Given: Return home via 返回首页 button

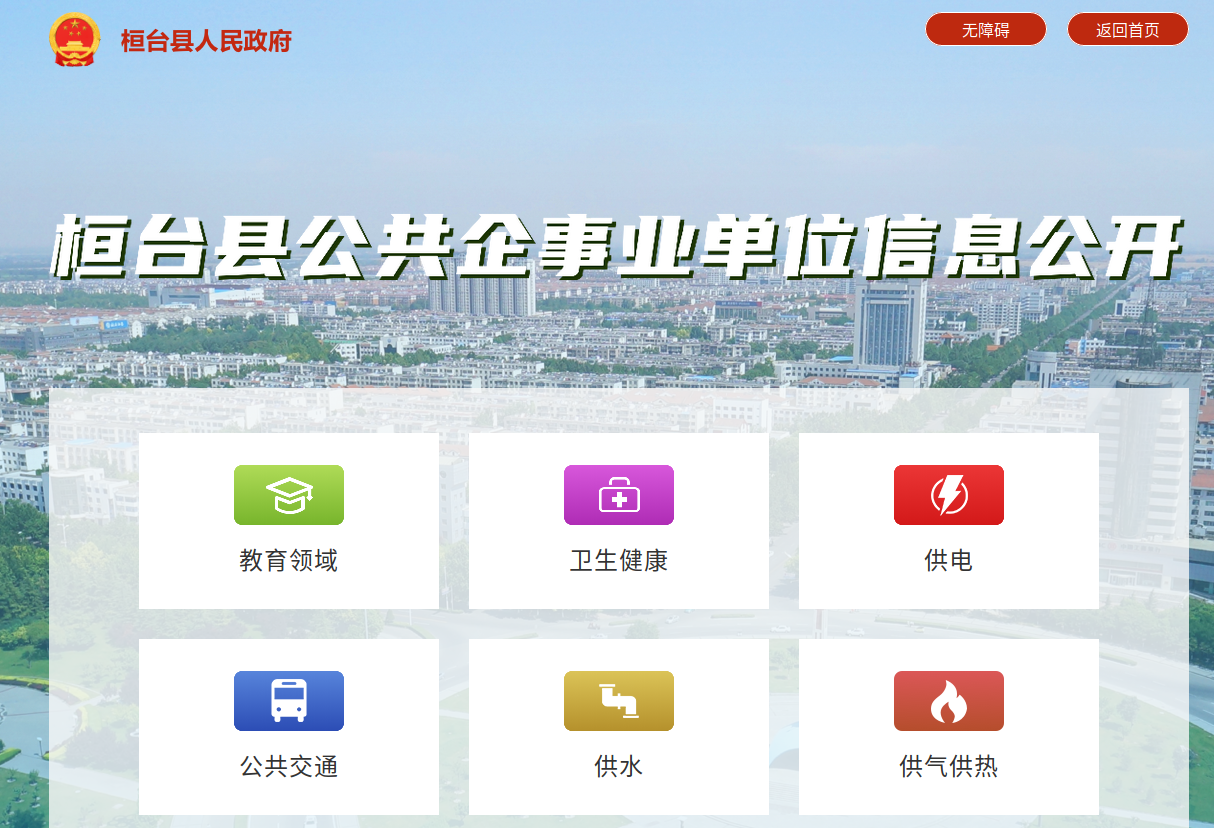Looking at the screenshot, I should [x=1128, y=29].
